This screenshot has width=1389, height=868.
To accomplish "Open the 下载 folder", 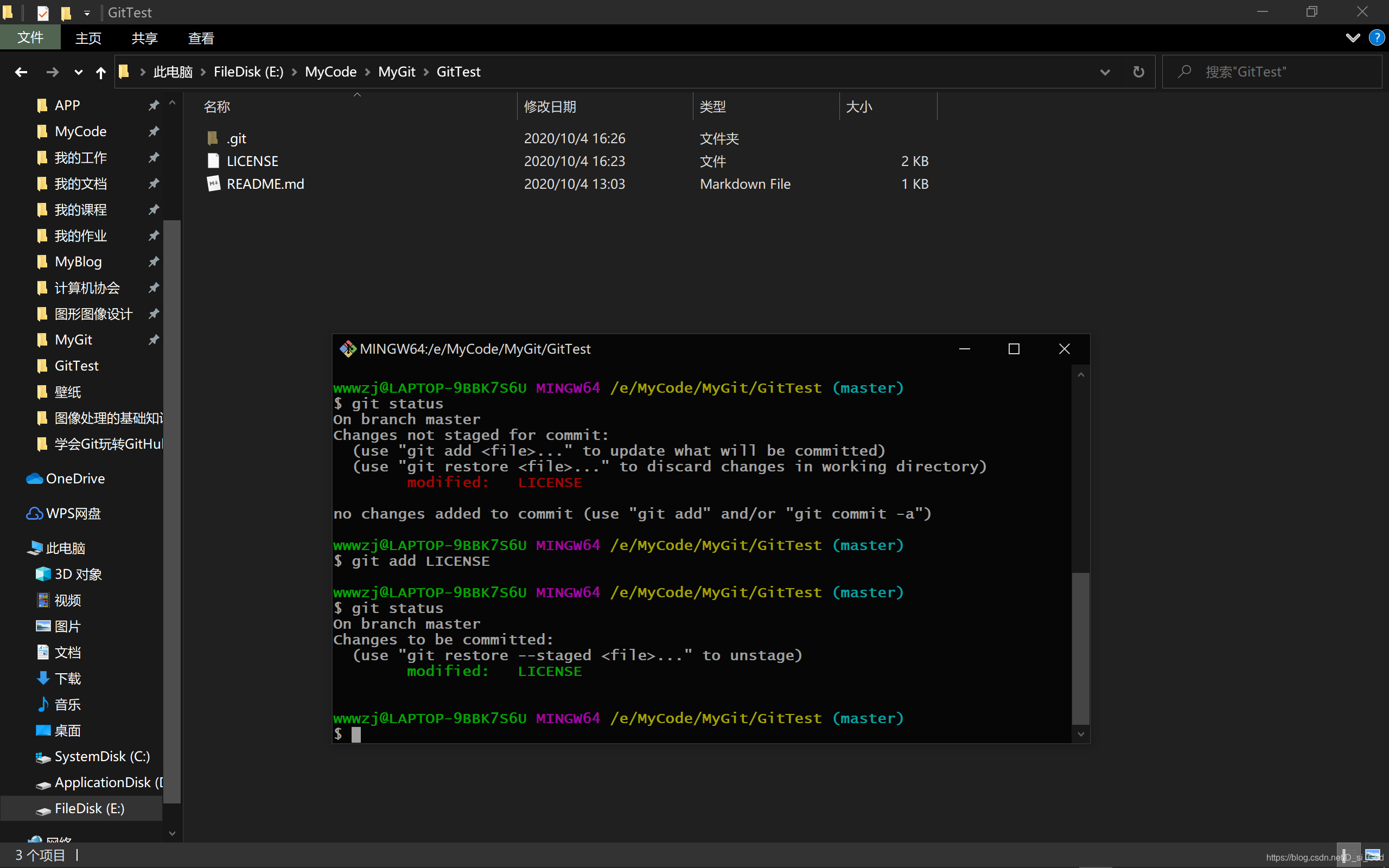I will tap(59, 679).
